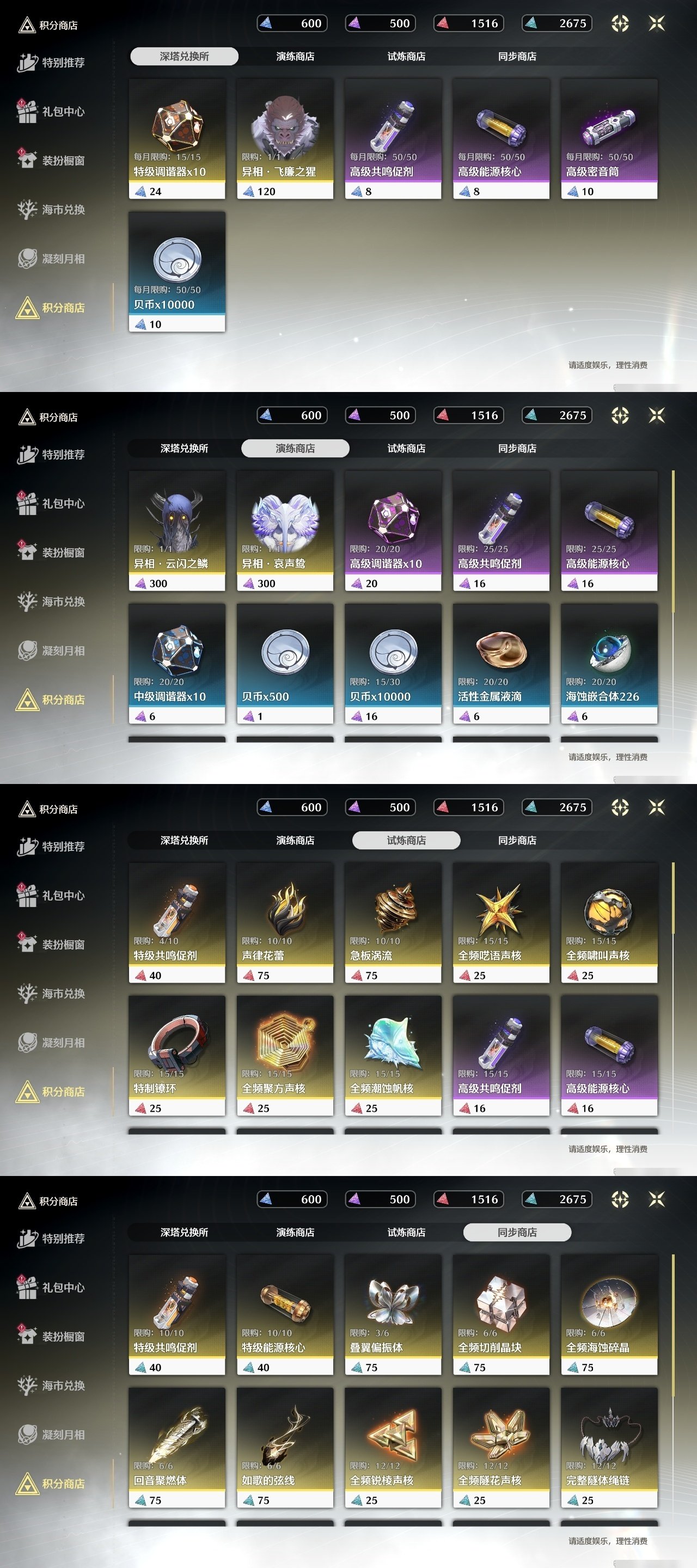Click the 活性金属液滴 metal droplet icon
697x1568 pixels.
point(501,651)
